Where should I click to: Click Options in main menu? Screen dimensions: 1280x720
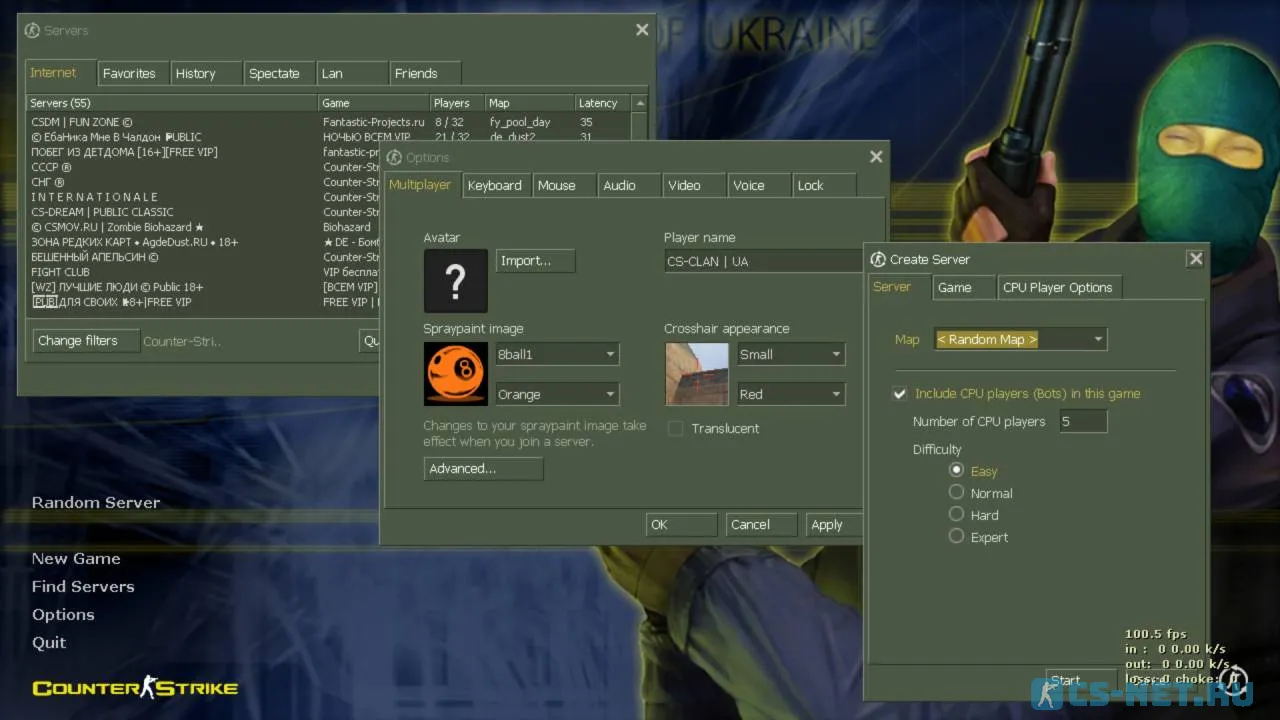tap(63, 615)
